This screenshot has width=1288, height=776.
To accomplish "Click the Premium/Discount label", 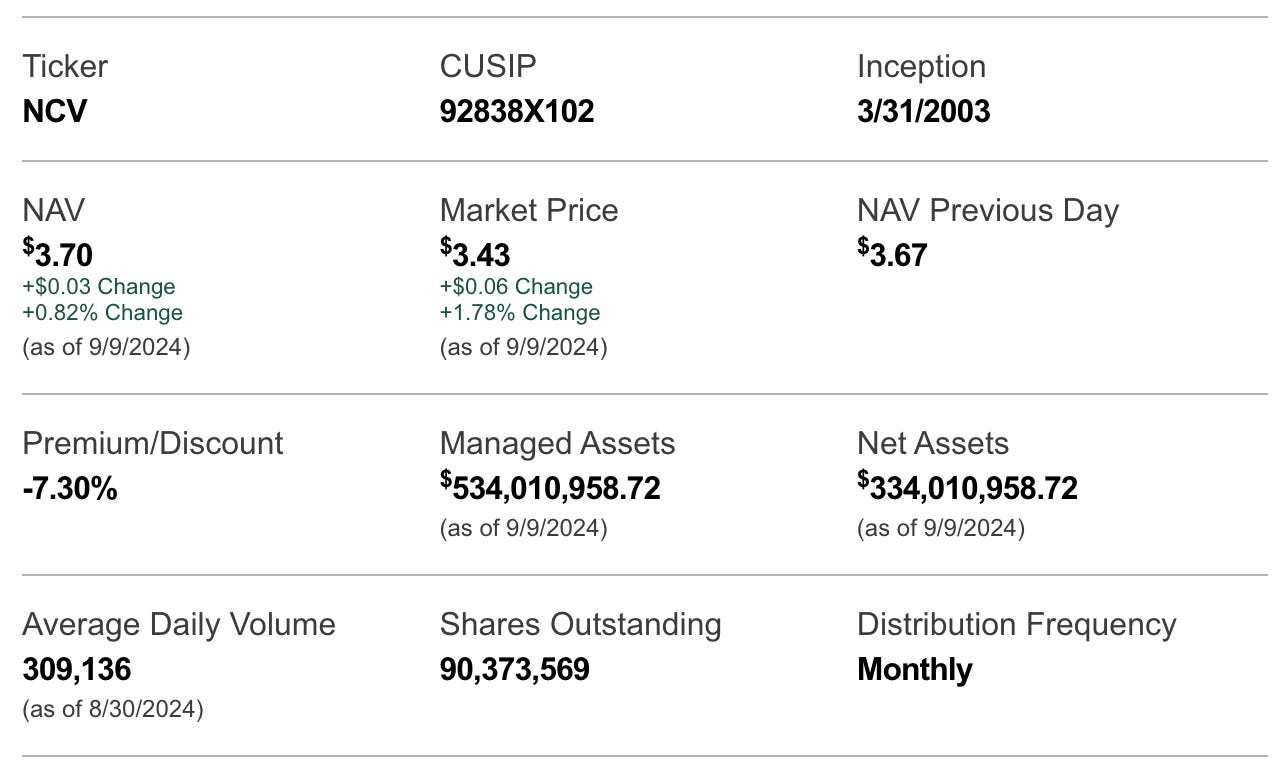I will pos(153,443).
